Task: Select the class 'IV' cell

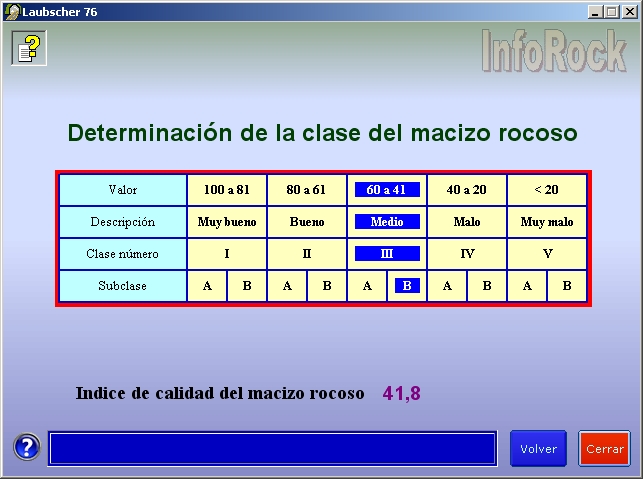Action: coord(467,253)
